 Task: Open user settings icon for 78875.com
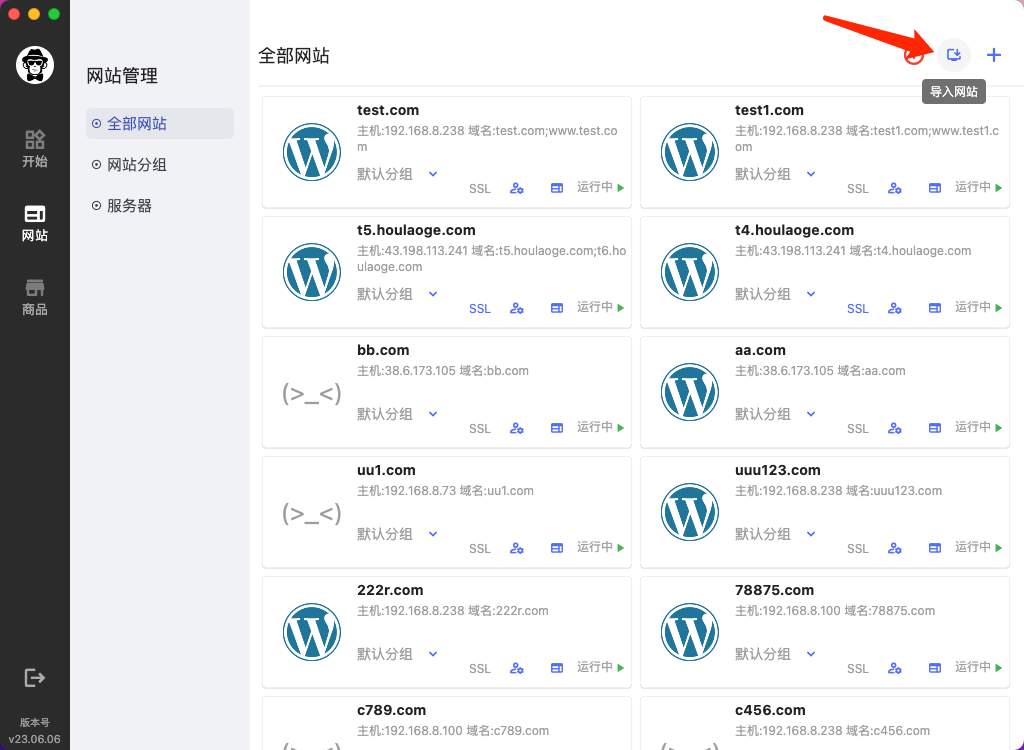(895, 668)
